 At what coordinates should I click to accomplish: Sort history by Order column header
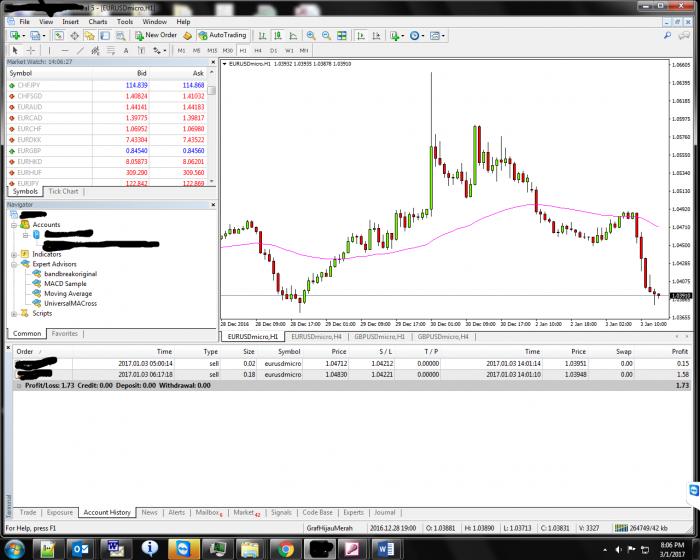pos(25,351)
